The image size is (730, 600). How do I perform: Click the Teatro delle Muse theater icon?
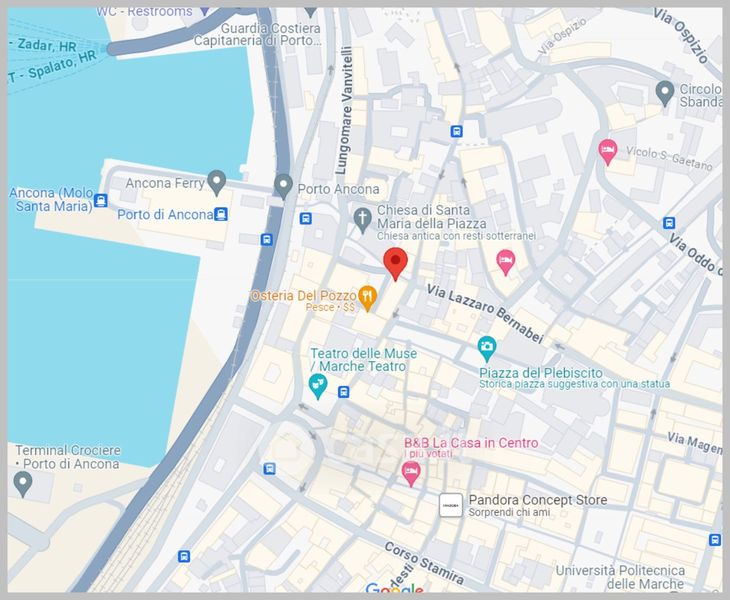pyautogui.click(x=318, y=386)
